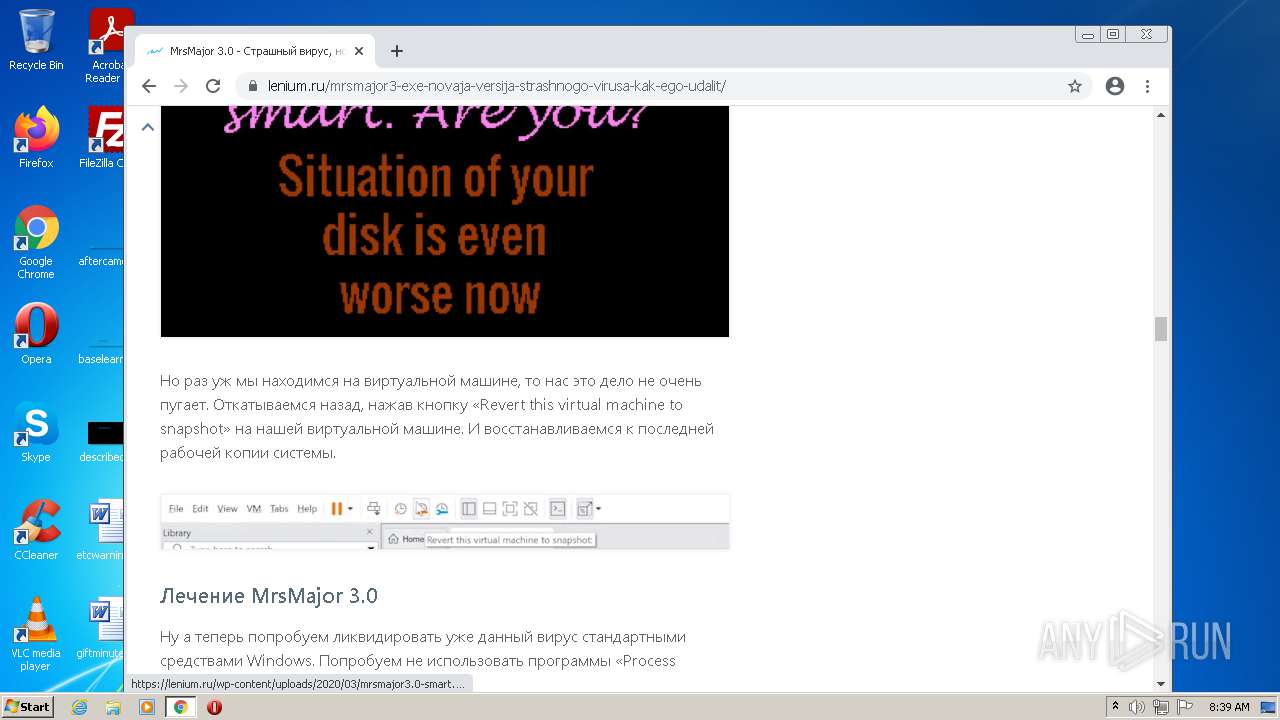Select the Firefox desktop icon
The image size is (1280, 720).
pos(36,138)
